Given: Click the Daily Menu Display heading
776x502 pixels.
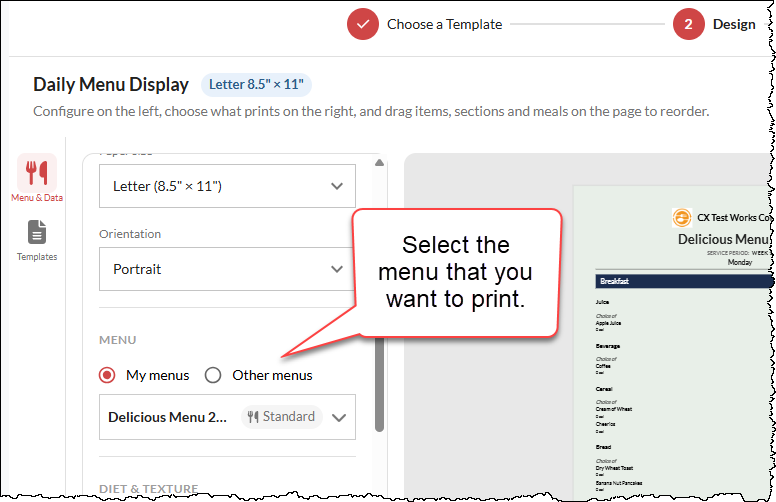Looking at the screenshot, I should coord(111,85).
